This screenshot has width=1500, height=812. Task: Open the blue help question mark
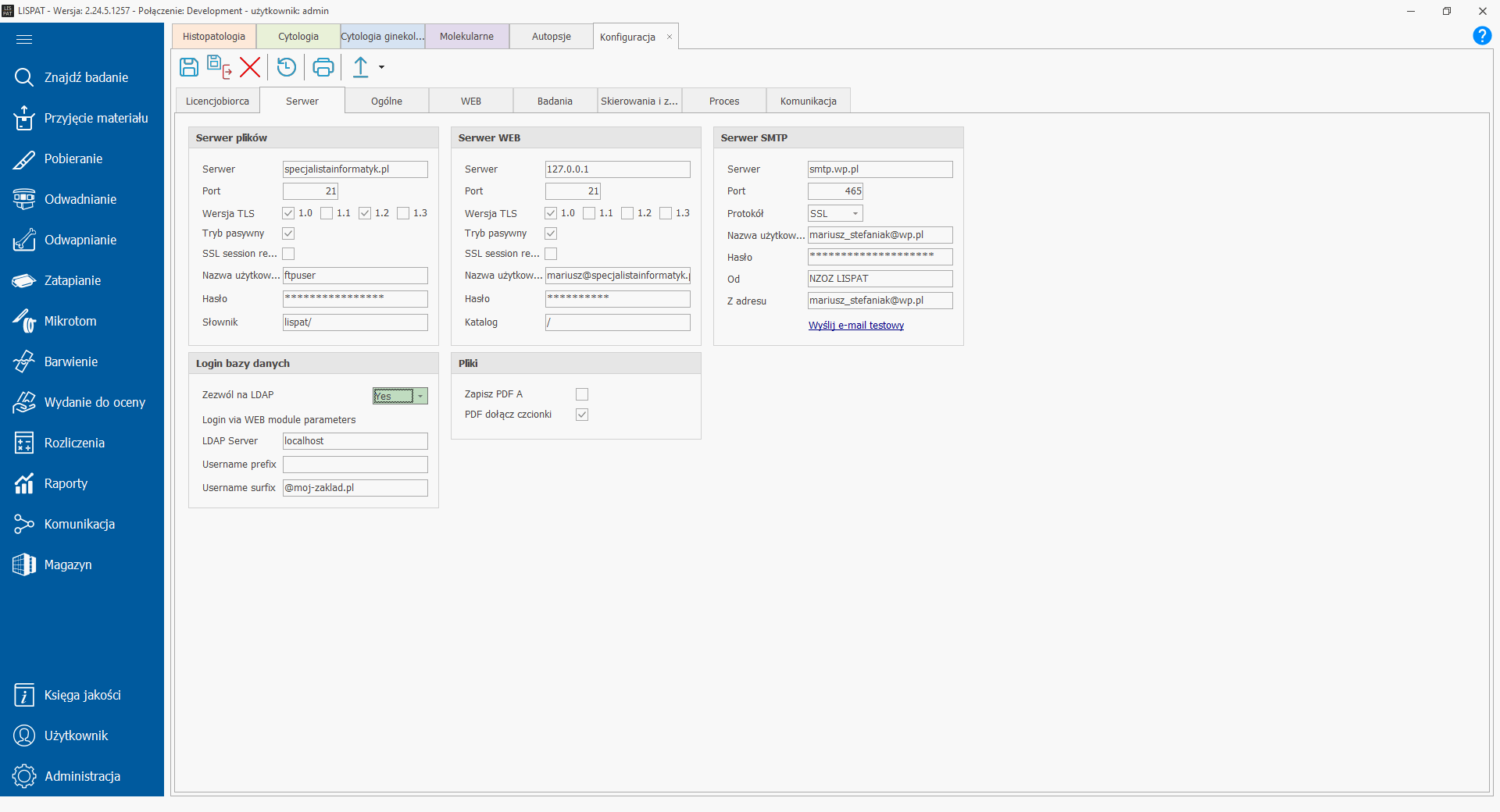pyautogui.click(x=1481, y=36)
